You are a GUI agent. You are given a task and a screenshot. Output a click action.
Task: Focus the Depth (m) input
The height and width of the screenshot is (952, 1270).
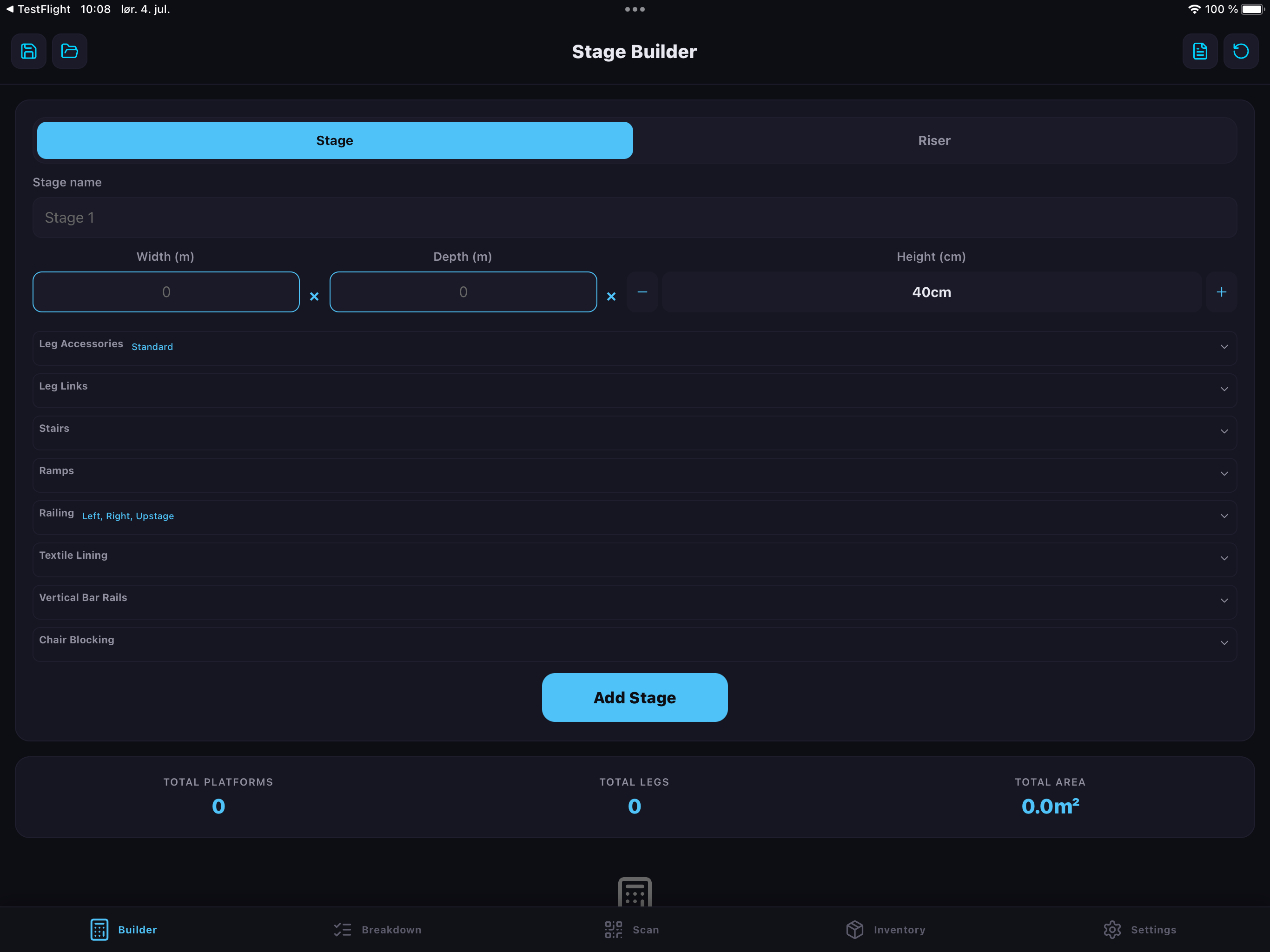point(463,291)
